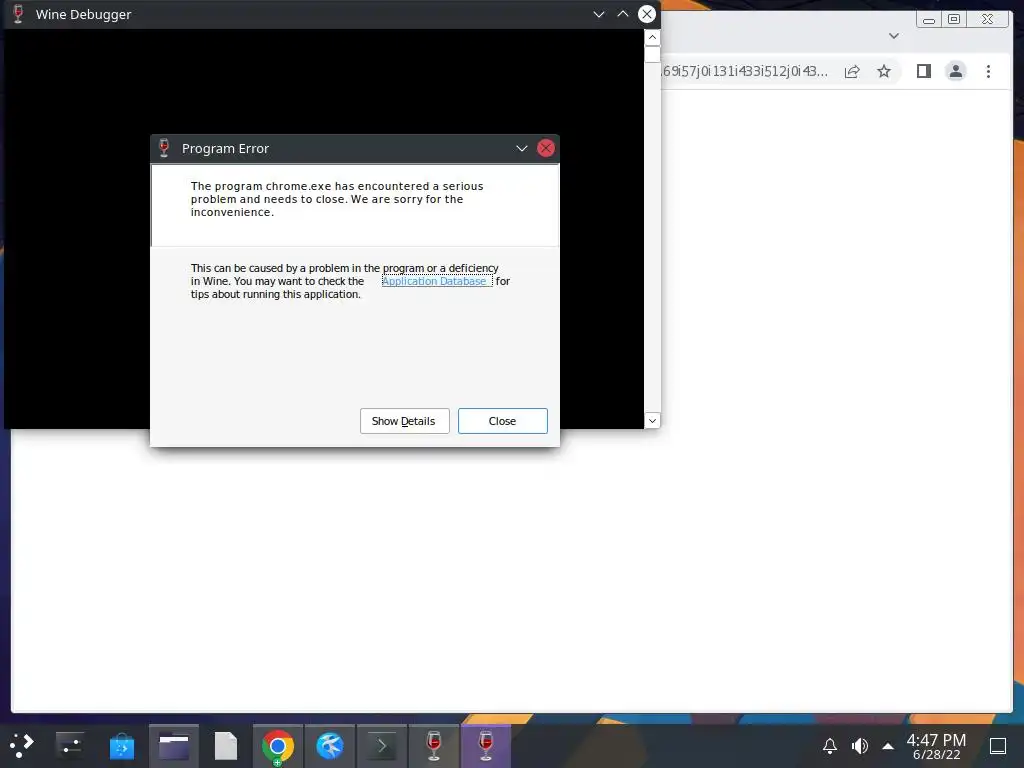Click the wine glass icon in the Wine Debugger title bar
Viewport: 1024px width, 768px height.
[x=18, y=14]
